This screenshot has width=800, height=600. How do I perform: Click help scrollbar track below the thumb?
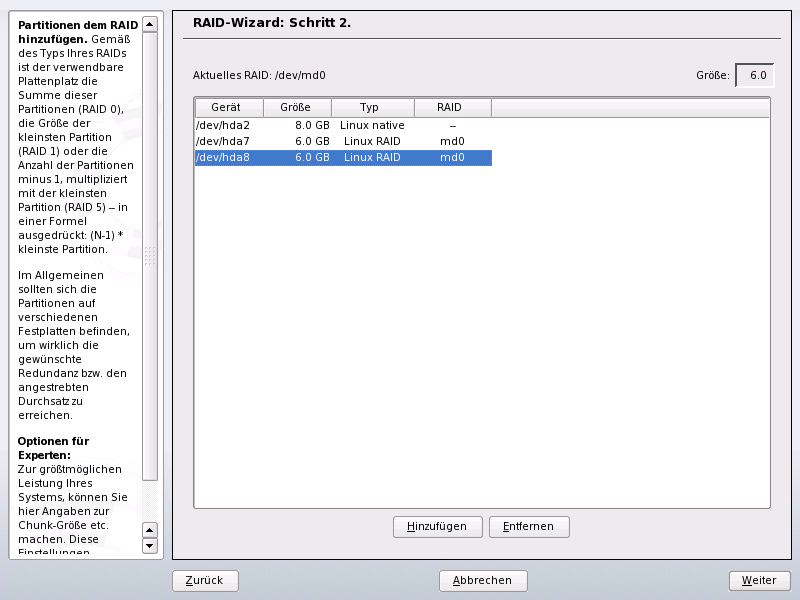point(150,500)
